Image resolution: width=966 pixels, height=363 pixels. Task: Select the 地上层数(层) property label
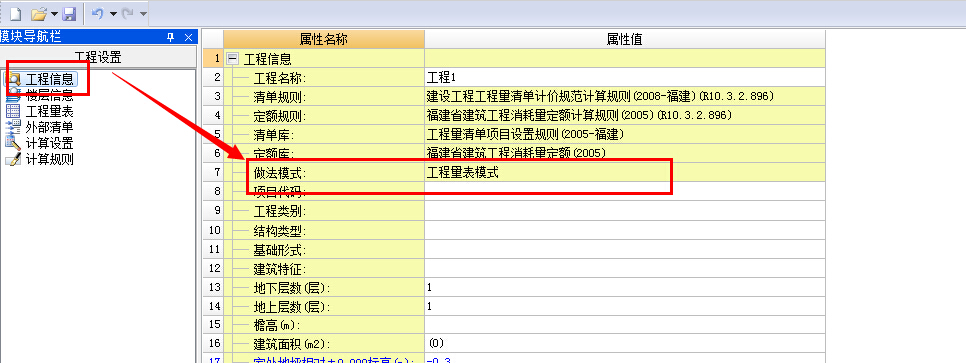[292, 307]
